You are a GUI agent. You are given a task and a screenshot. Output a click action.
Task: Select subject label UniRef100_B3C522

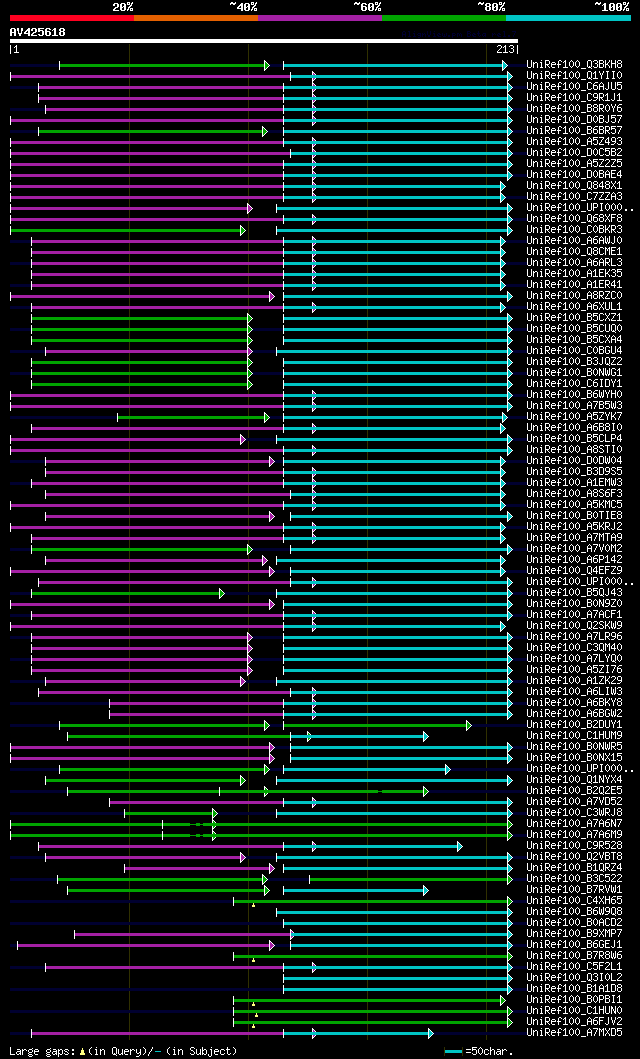575,879
